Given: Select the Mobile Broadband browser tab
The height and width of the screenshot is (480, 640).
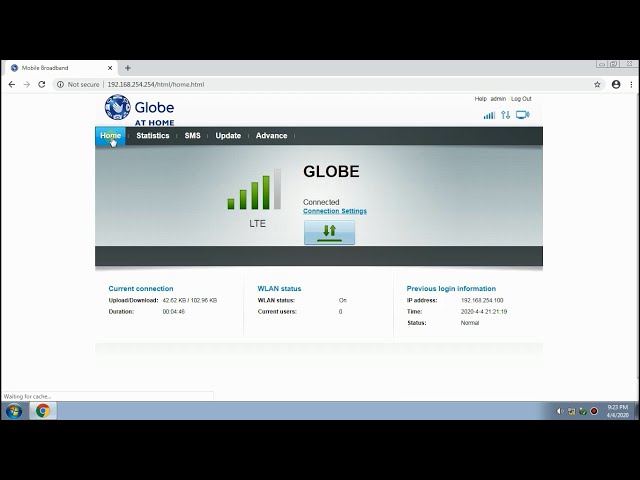Looking at the screenshot, I should (x=61, y=68).
